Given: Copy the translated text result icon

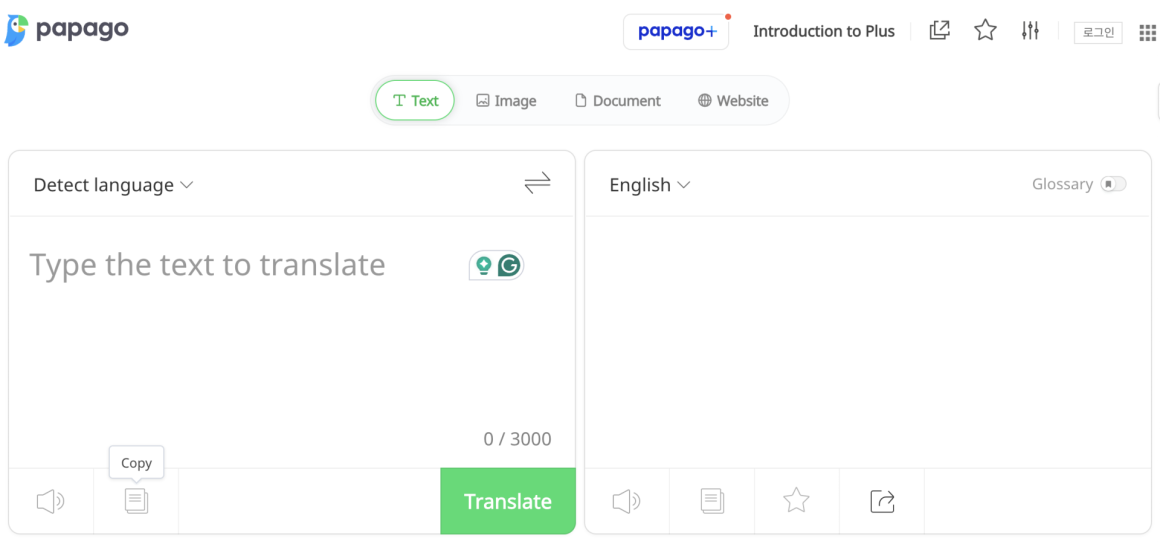Looking at the screenshot, I should coord(712,501).
